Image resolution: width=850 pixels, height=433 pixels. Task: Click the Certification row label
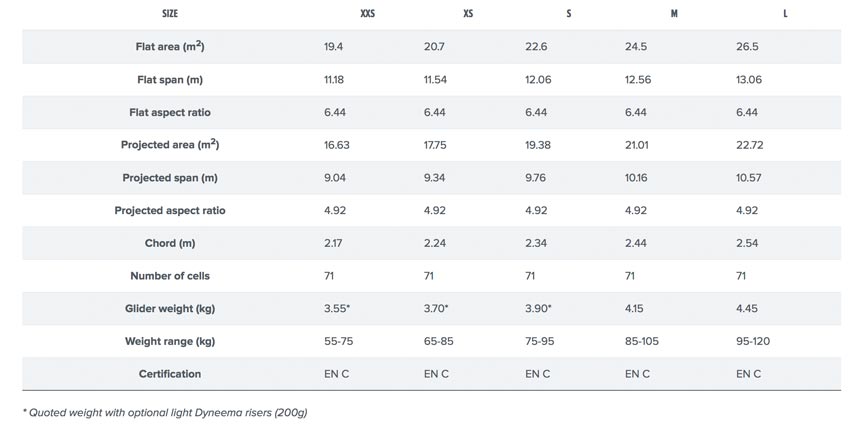(x=170, y=374)
